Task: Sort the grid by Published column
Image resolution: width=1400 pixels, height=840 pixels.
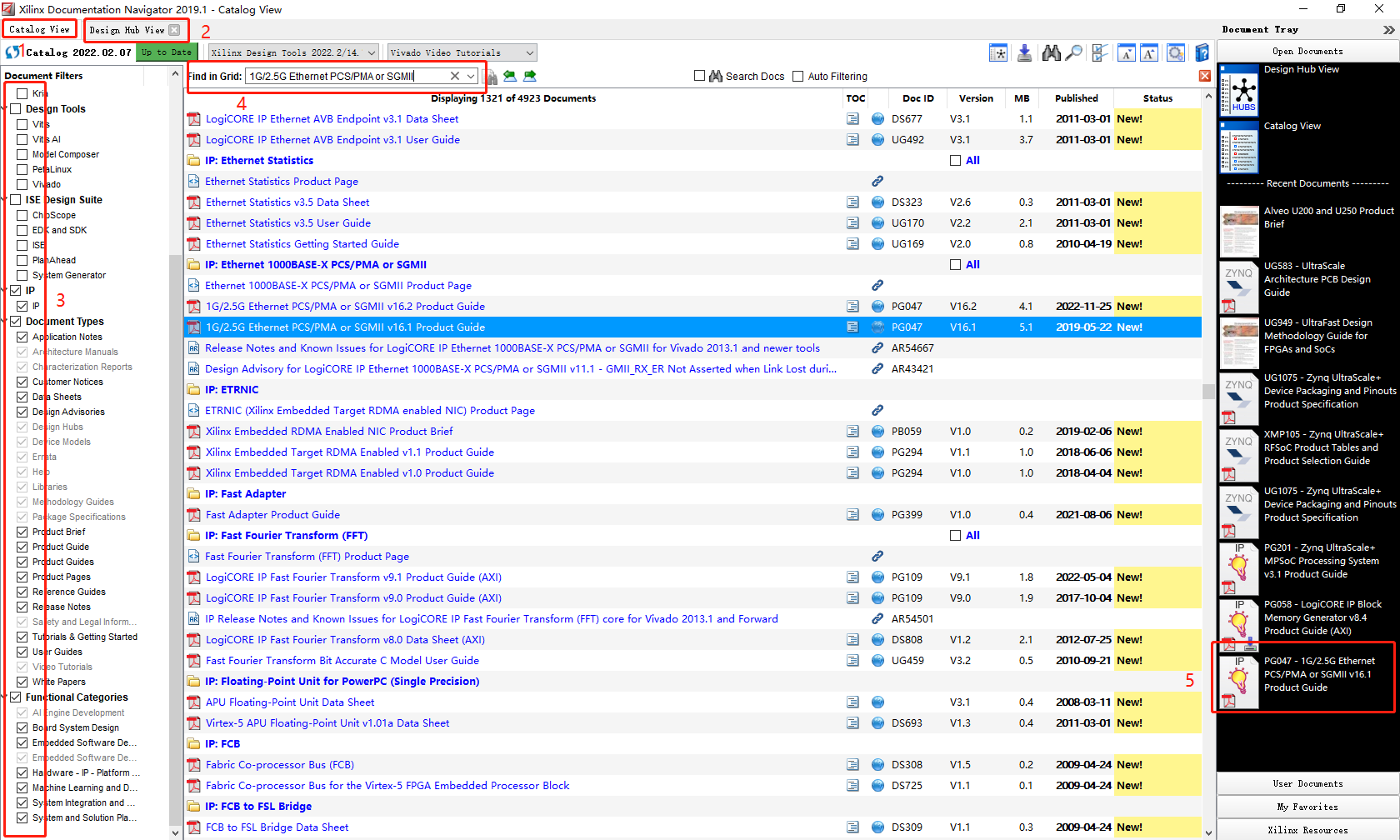Action: pyautogui.click(x=1076, y=98)
